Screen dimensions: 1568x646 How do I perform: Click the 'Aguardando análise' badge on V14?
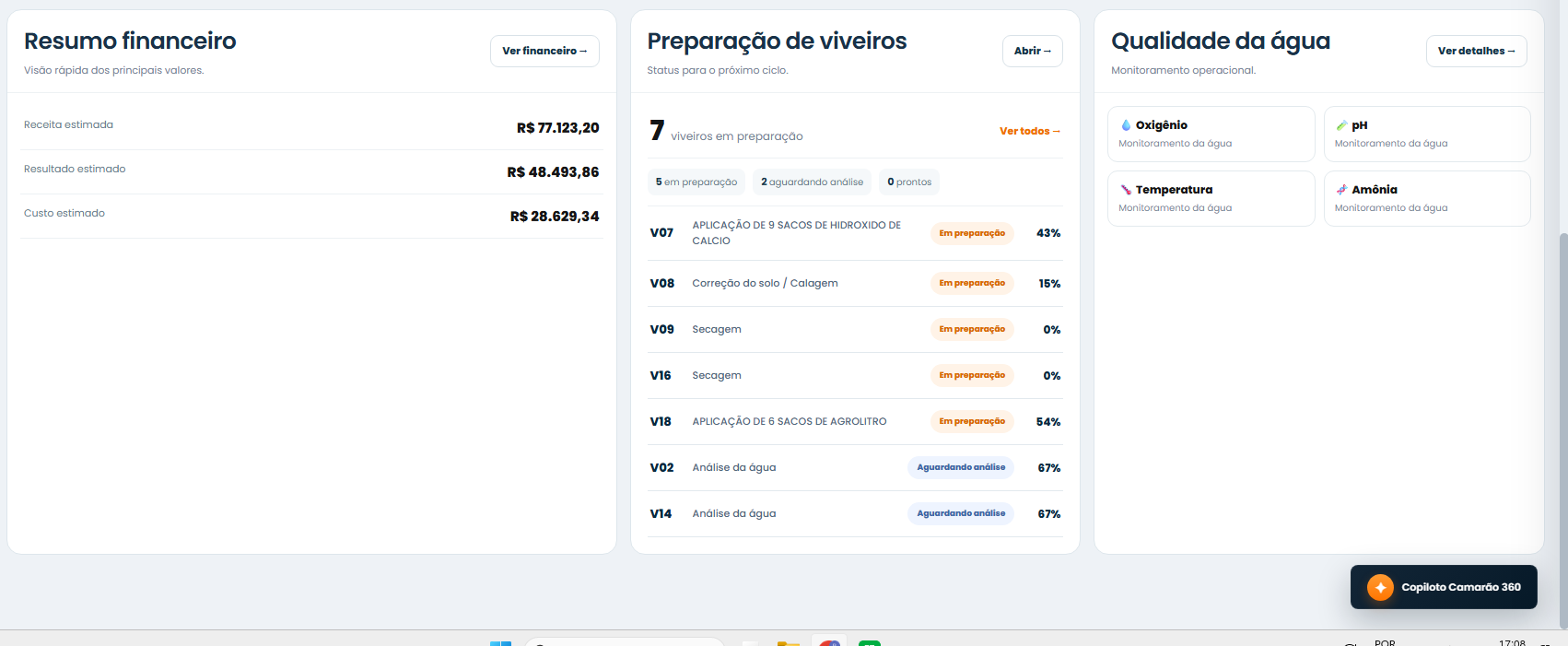(x=961, y=513)
